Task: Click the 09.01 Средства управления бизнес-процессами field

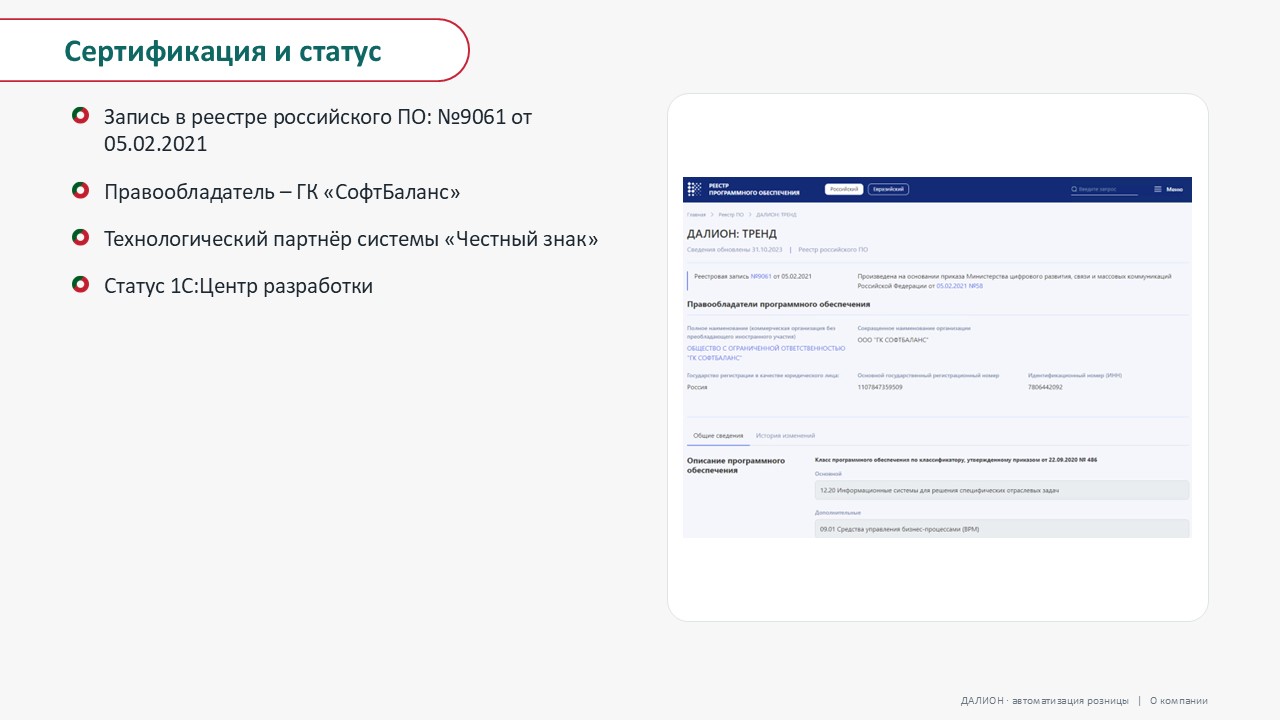Action: 1002,528
